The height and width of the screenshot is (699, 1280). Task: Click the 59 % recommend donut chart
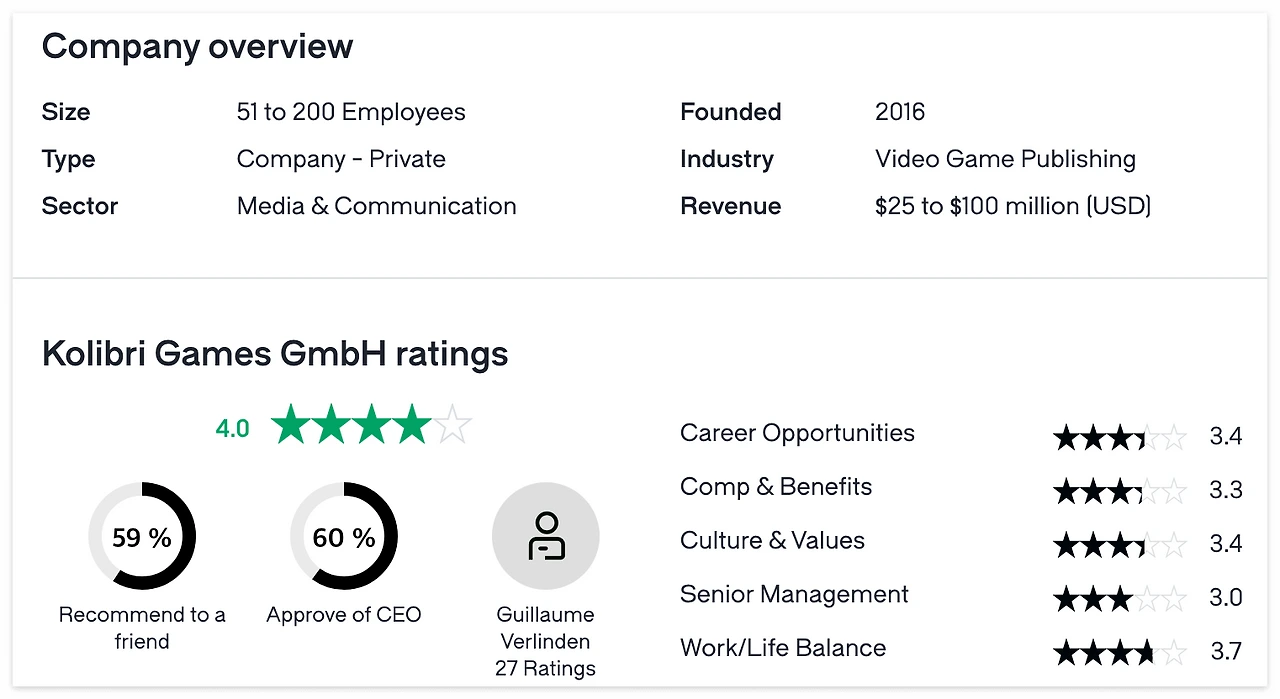142,537
